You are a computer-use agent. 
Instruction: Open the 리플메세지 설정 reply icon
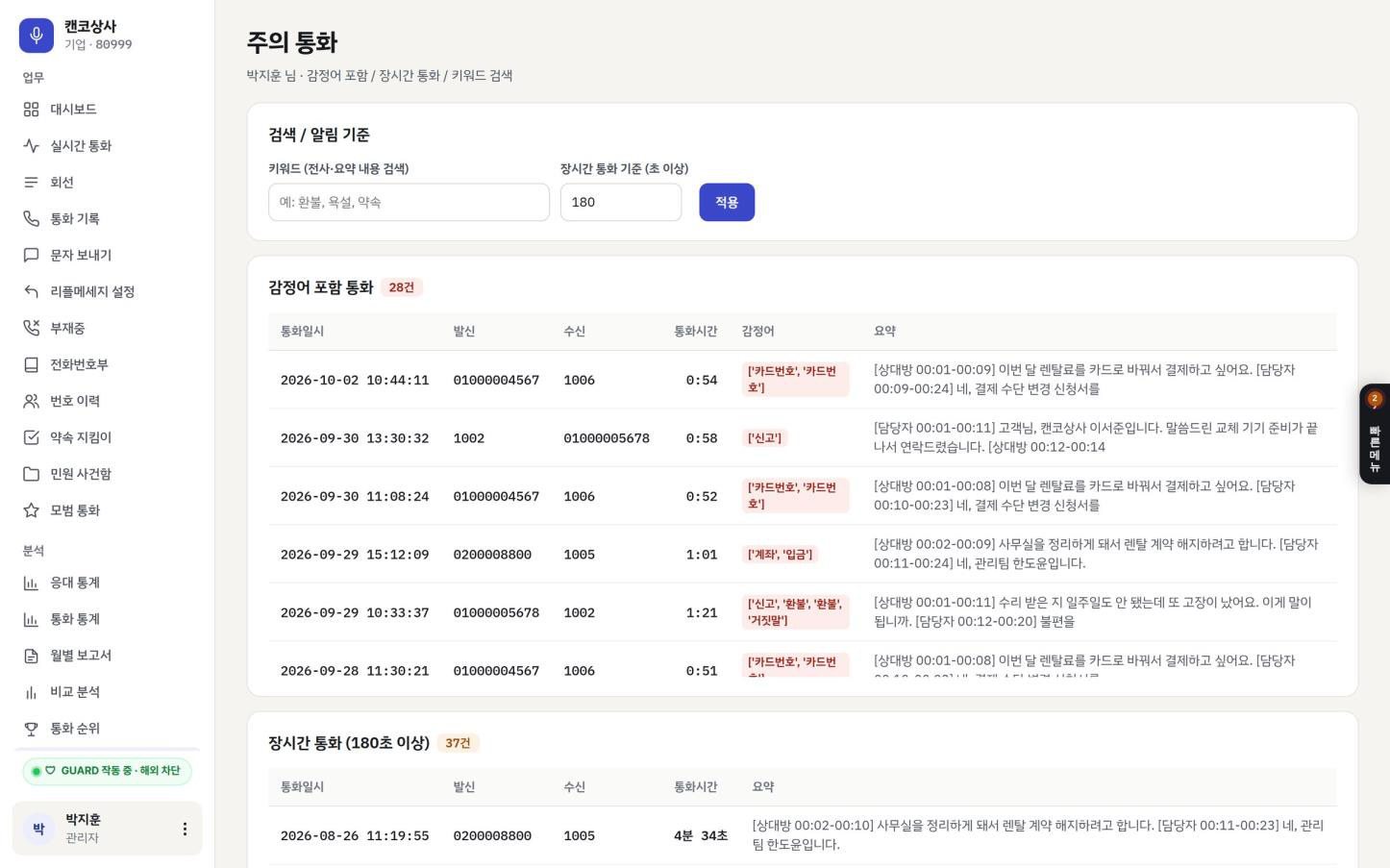[32, 292]
